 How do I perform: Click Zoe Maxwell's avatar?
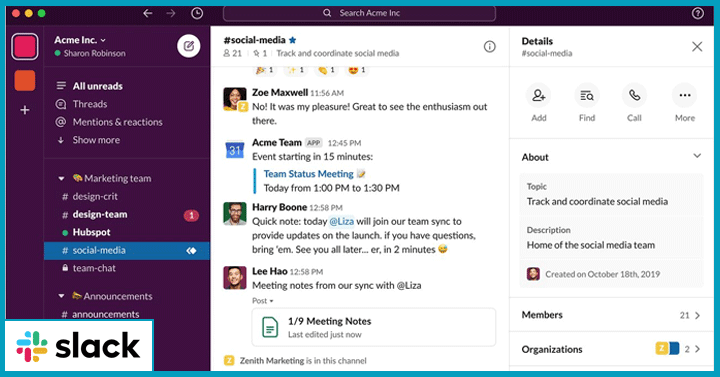pyautogui.click(x=235, y=99)
